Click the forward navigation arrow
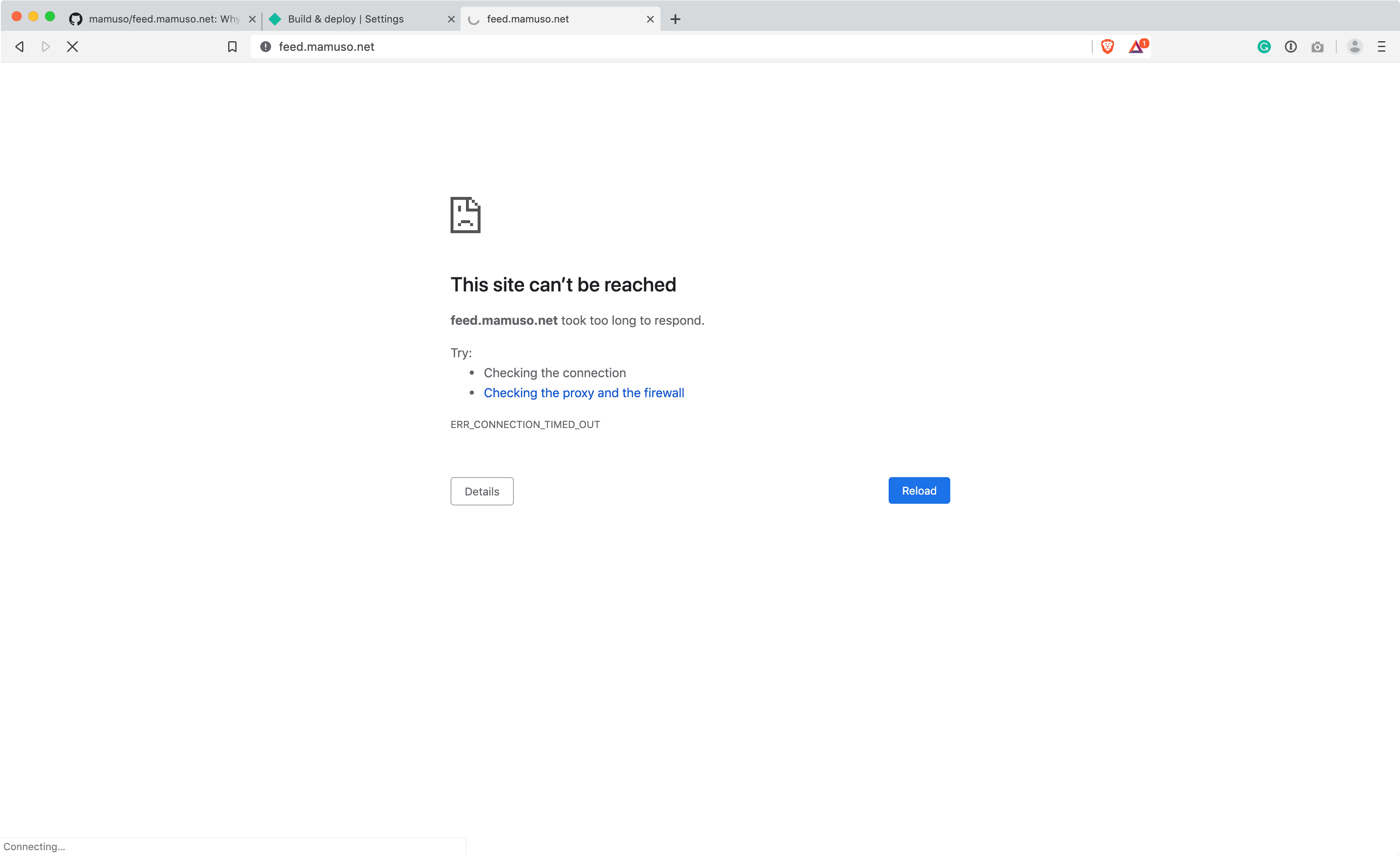Image resolution: width=1400 pixels, height=856 pixels. point(45,47)
